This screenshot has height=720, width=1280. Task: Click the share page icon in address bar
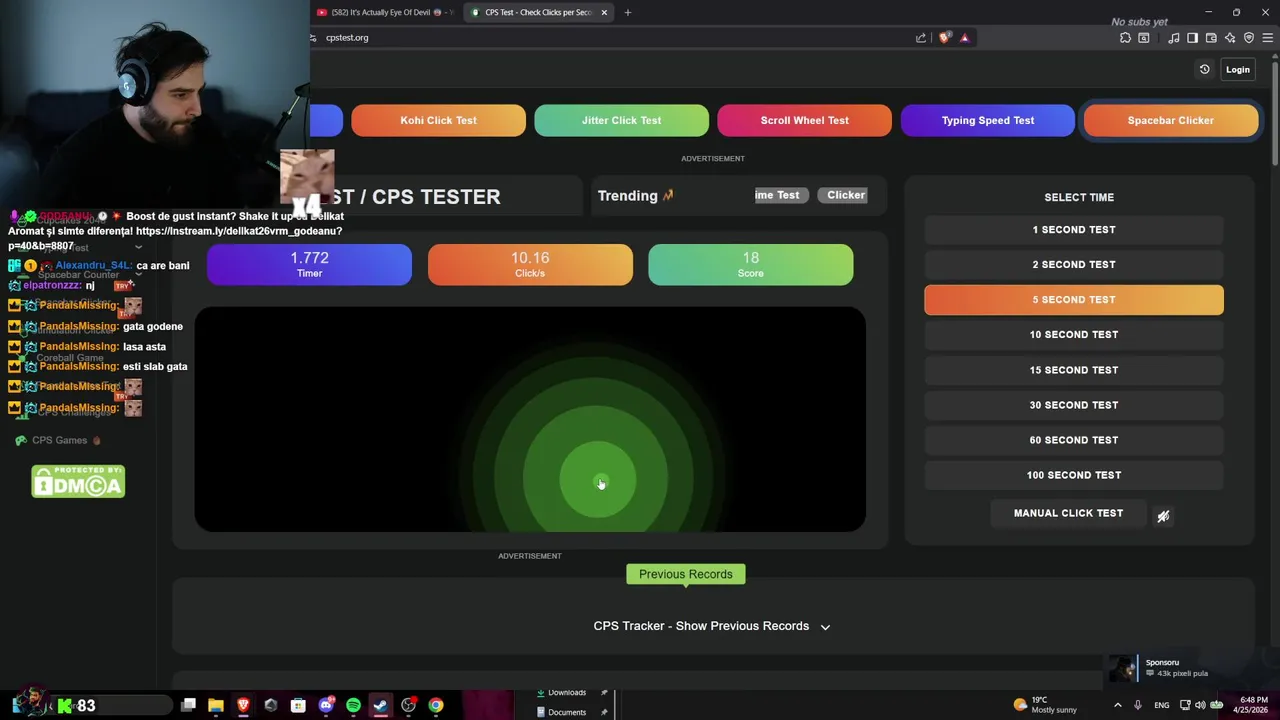pyautogui.click(x=921, y=38)
